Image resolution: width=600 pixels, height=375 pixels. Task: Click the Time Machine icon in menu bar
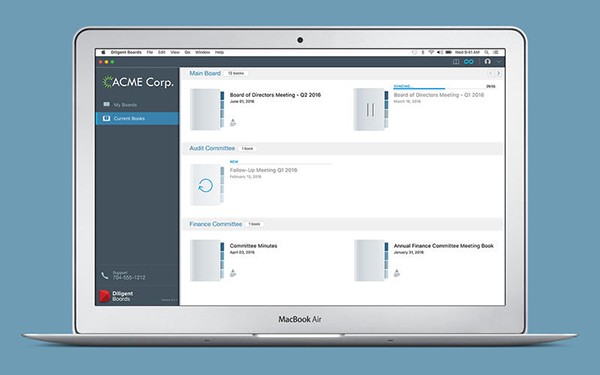pyautogui.click(x=414, y=52)
